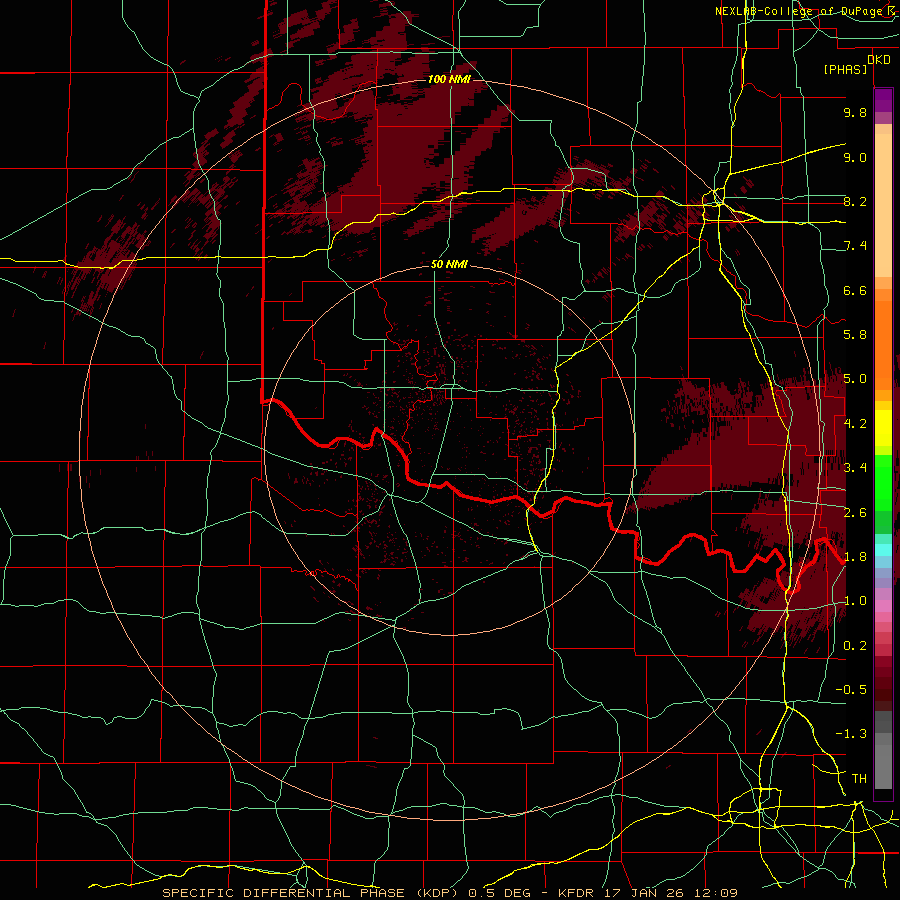The width and height of the screenshot is (900, 900).
Task: Click the 1.8 value on the color scale
Action: coord(855,557)
